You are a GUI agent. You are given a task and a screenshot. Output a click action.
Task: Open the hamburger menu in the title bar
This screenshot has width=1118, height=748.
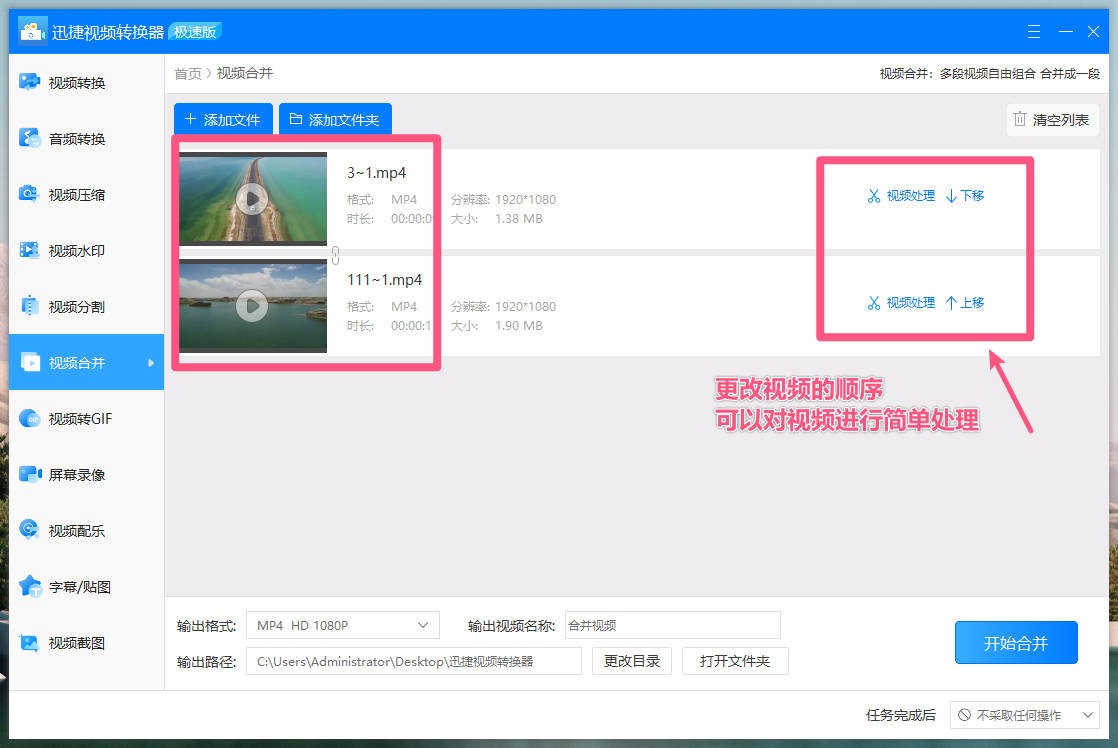pos(1033,31)
